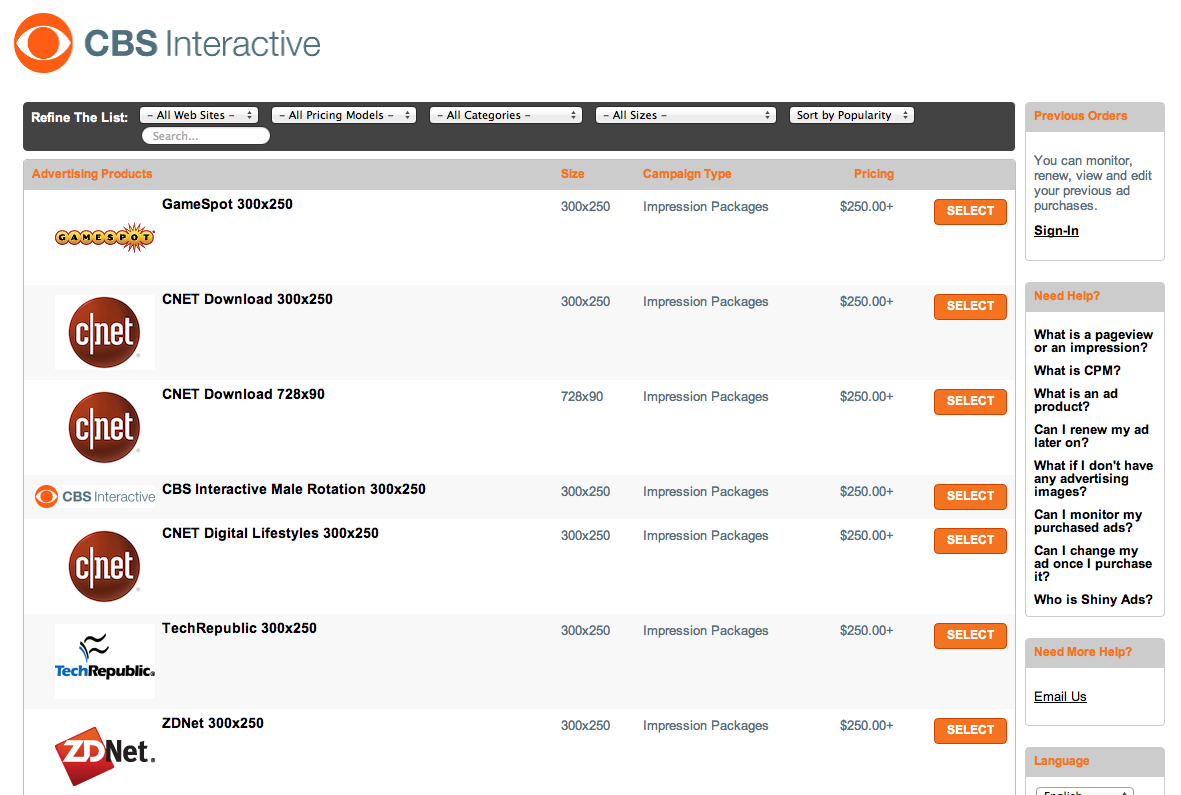This screenshot has width=1181, height=795.
Task: Click the 'Refine The List:' label
Action: click(x=79, y=117)
